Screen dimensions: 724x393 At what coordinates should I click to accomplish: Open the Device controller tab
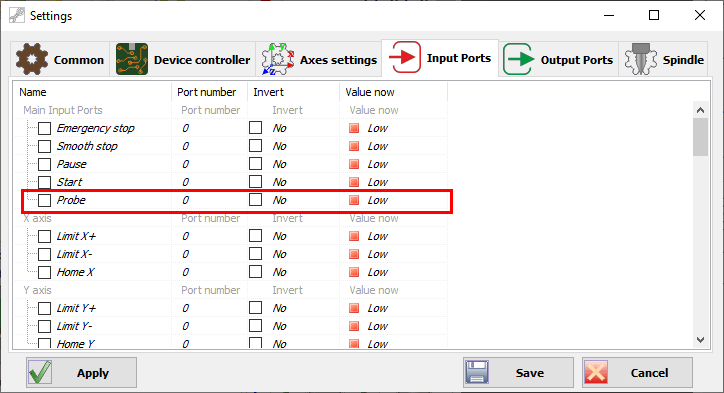pos(183,59)
